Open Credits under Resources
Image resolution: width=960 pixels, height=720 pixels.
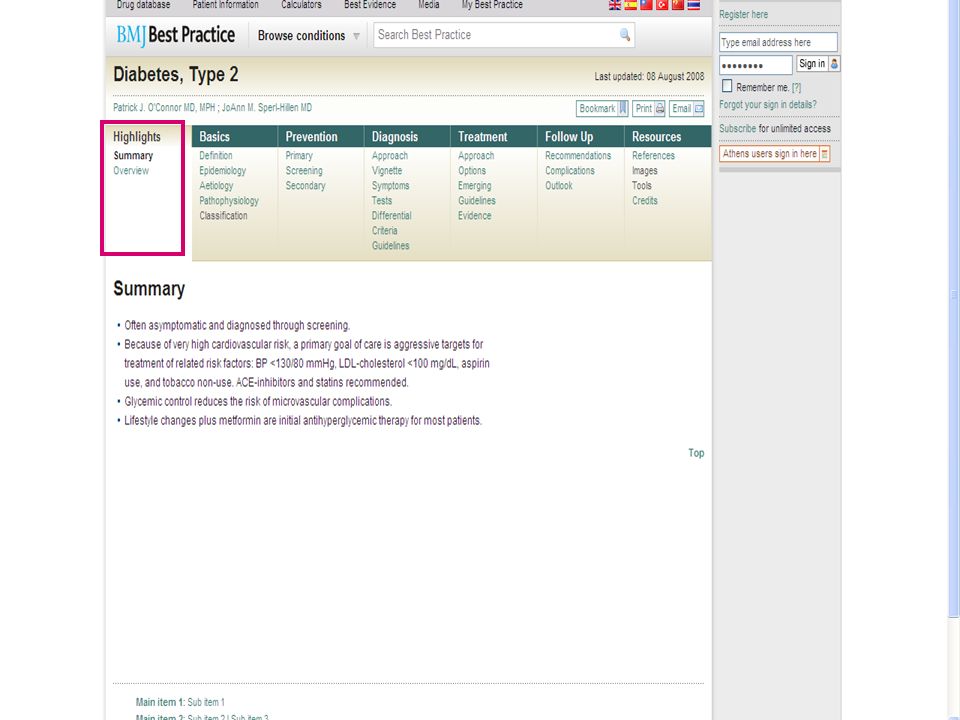pyautogui.click(x=645, y=201)
